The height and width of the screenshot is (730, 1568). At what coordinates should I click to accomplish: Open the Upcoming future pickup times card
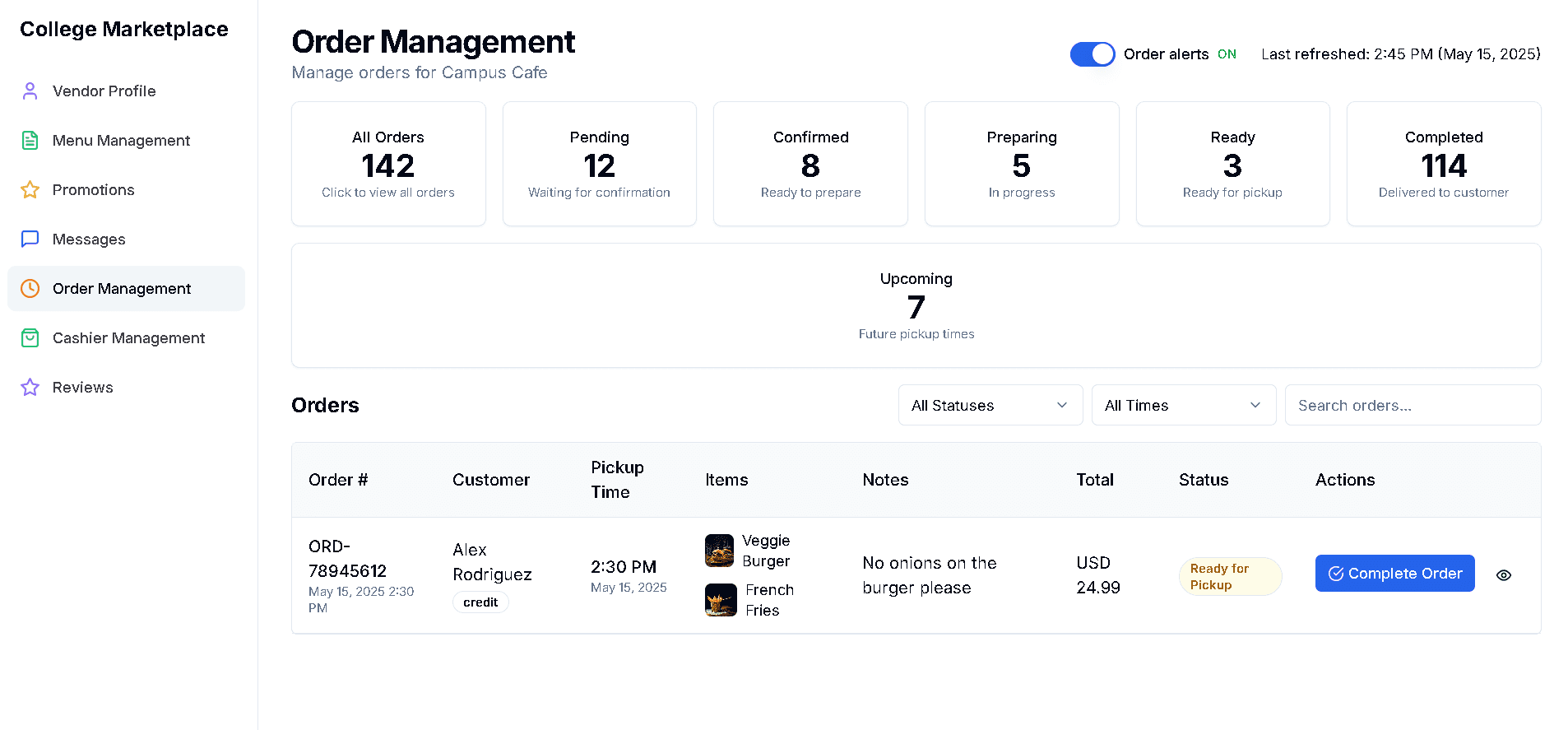click(x=916, y=305)
